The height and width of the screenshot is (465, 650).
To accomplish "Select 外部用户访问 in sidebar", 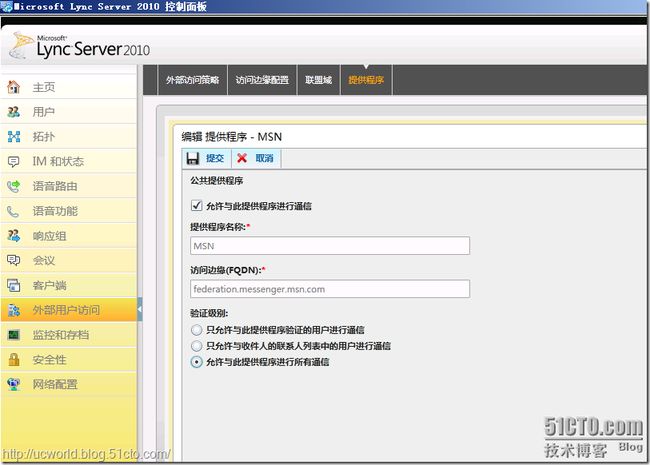I will tap(69, 310).
